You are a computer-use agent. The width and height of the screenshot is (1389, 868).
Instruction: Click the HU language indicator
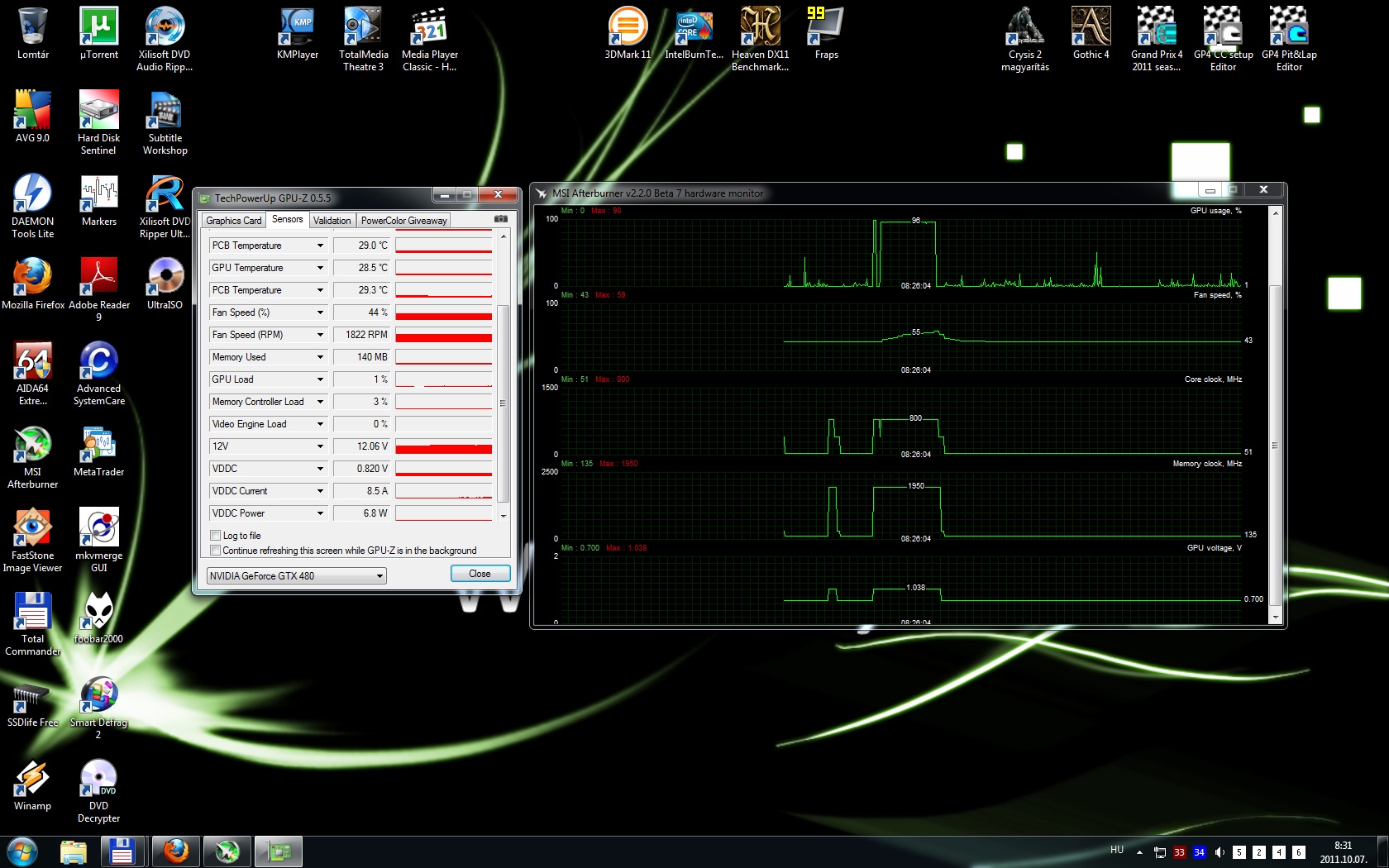(1117, 850)
